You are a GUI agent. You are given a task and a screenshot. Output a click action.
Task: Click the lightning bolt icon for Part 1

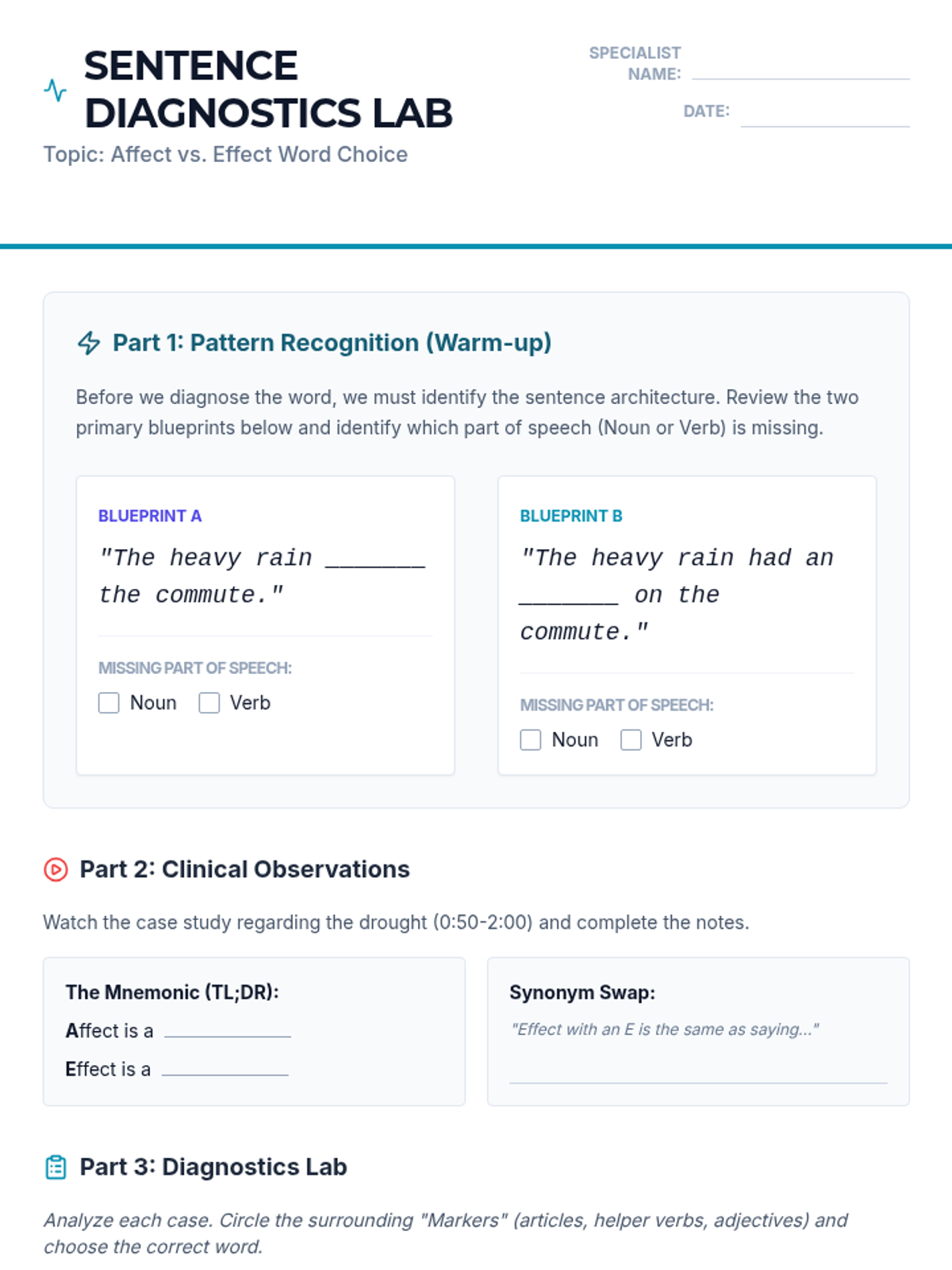[x=89, y=343]
